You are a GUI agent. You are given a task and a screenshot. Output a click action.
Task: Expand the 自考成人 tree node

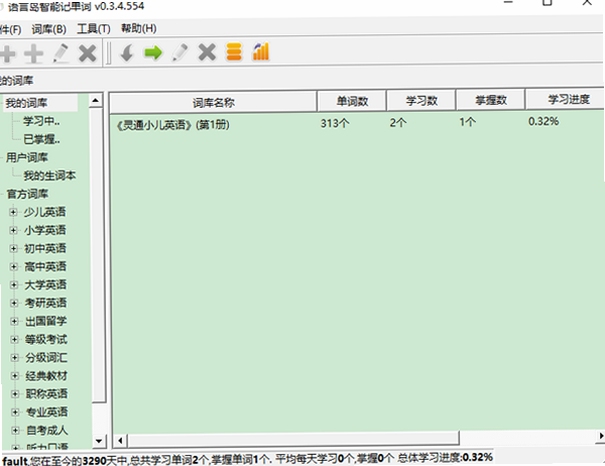[15, 430]
